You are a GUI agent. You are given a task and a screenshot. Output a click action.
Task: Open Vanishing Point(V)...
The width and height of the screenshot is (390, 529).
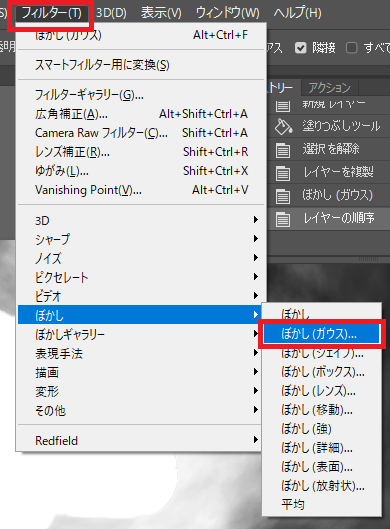tap(142, 190)
